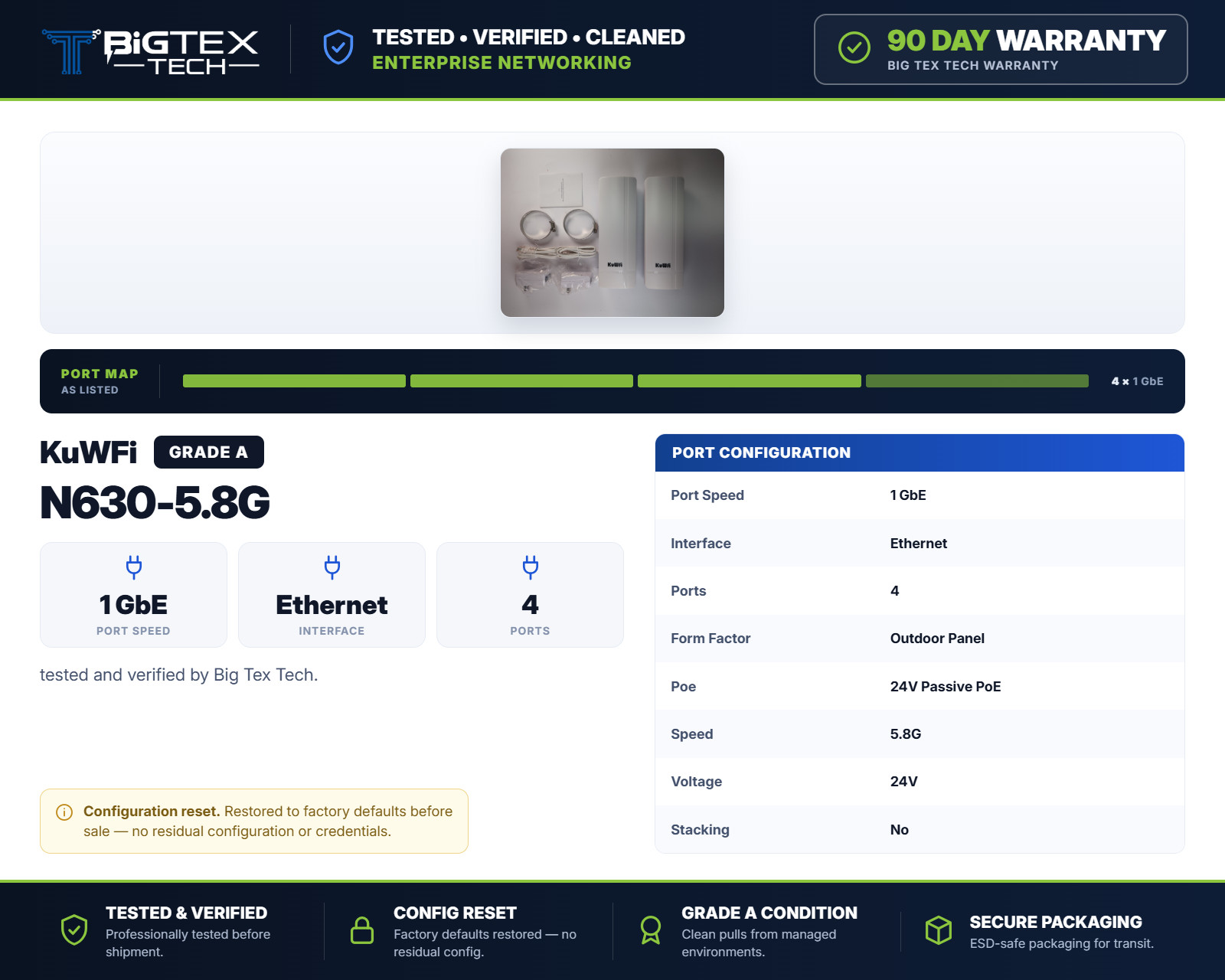Click the "24V Passive PoE" value
This screenshot has width=1225, height=980.
tap(946, 687)
